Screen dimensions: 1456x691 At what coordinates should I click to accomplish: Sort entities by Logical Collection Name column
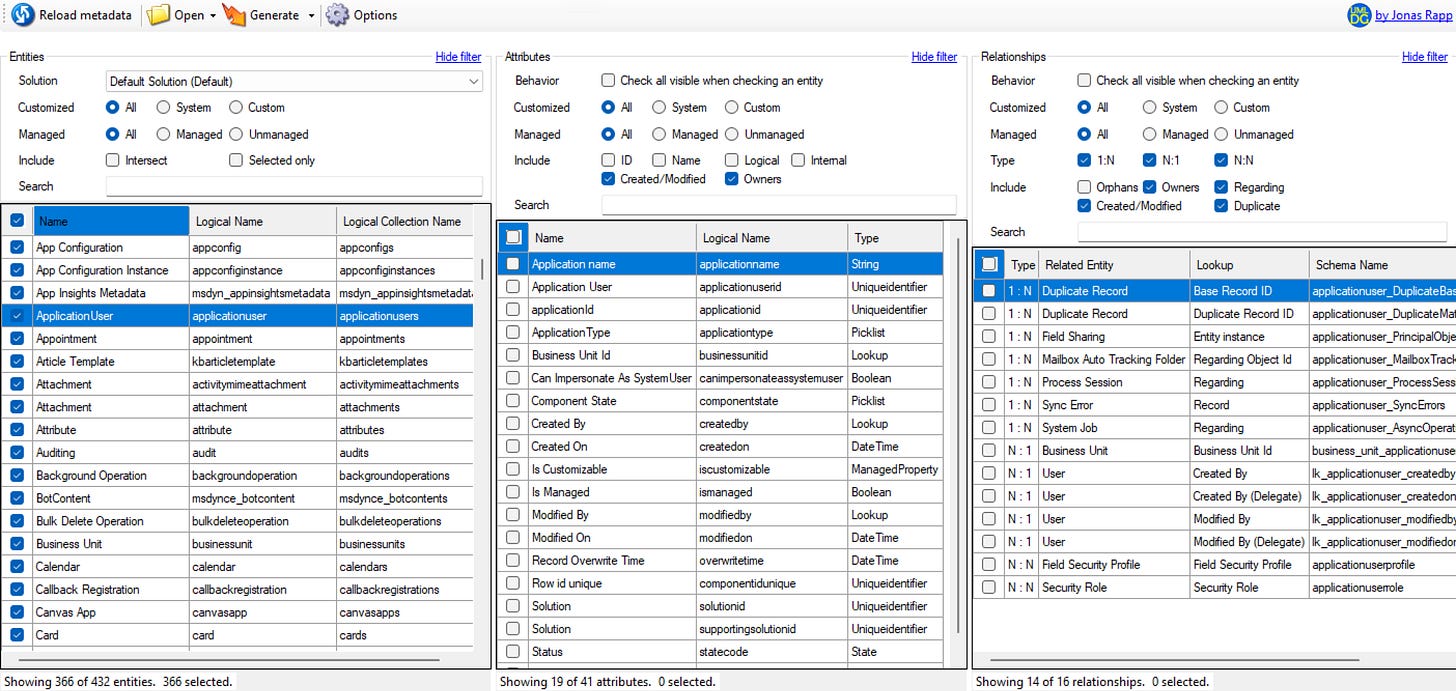click(x=403, y=221)
